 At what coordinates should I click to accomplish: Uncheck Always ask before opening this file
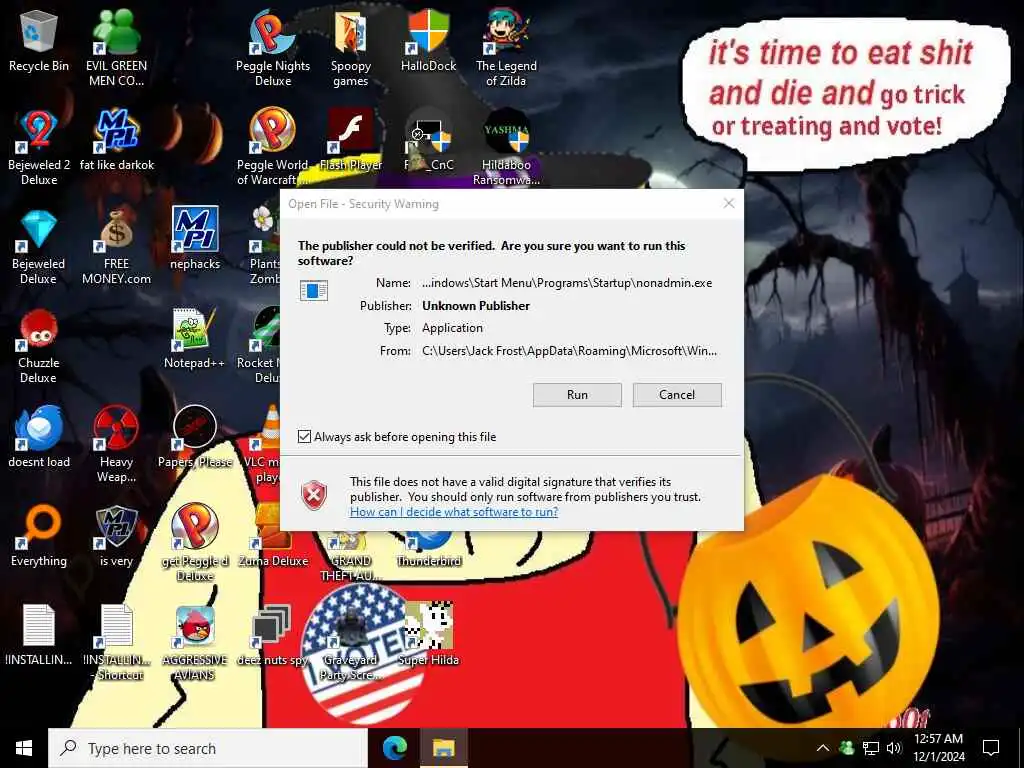pyautogui.click(x=304, y=436)
